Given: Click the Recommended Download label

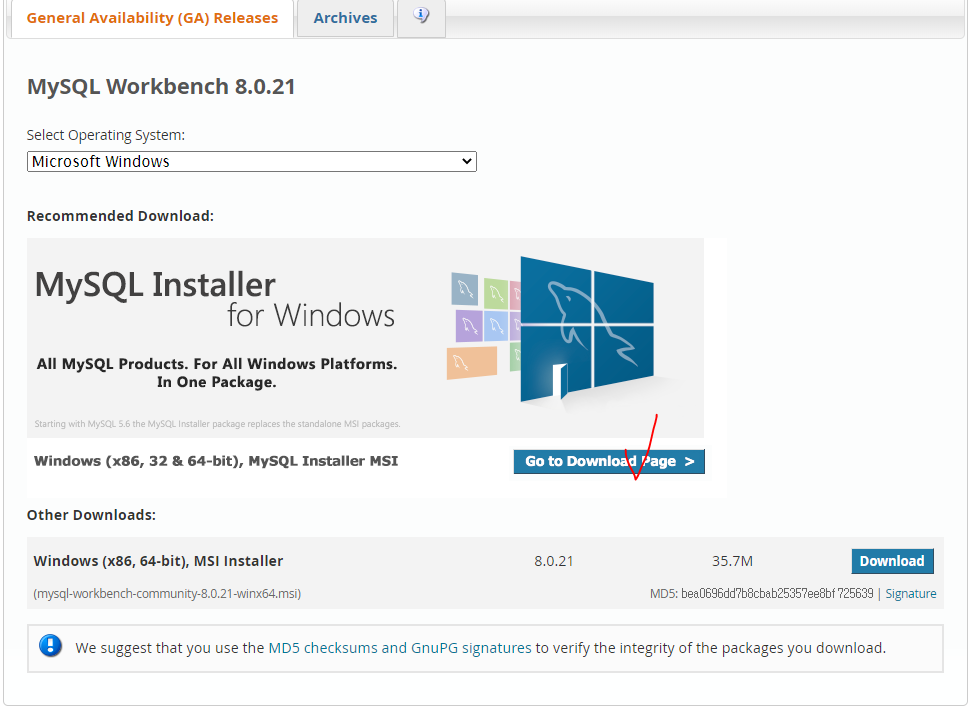Looking at the screenshot, I should (x=120, y=216).
